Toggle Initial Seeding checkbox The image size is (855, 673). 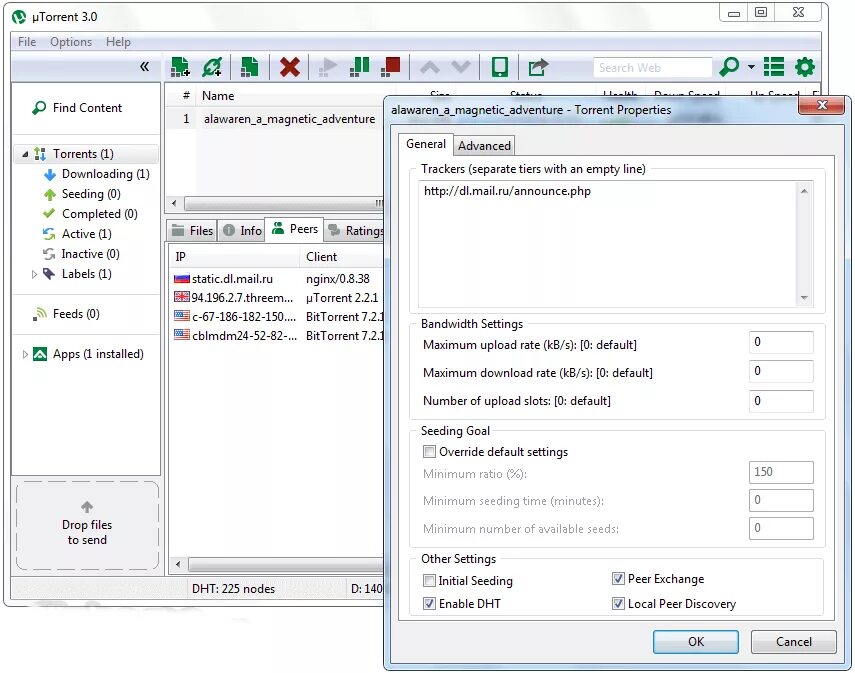[430, 581]
